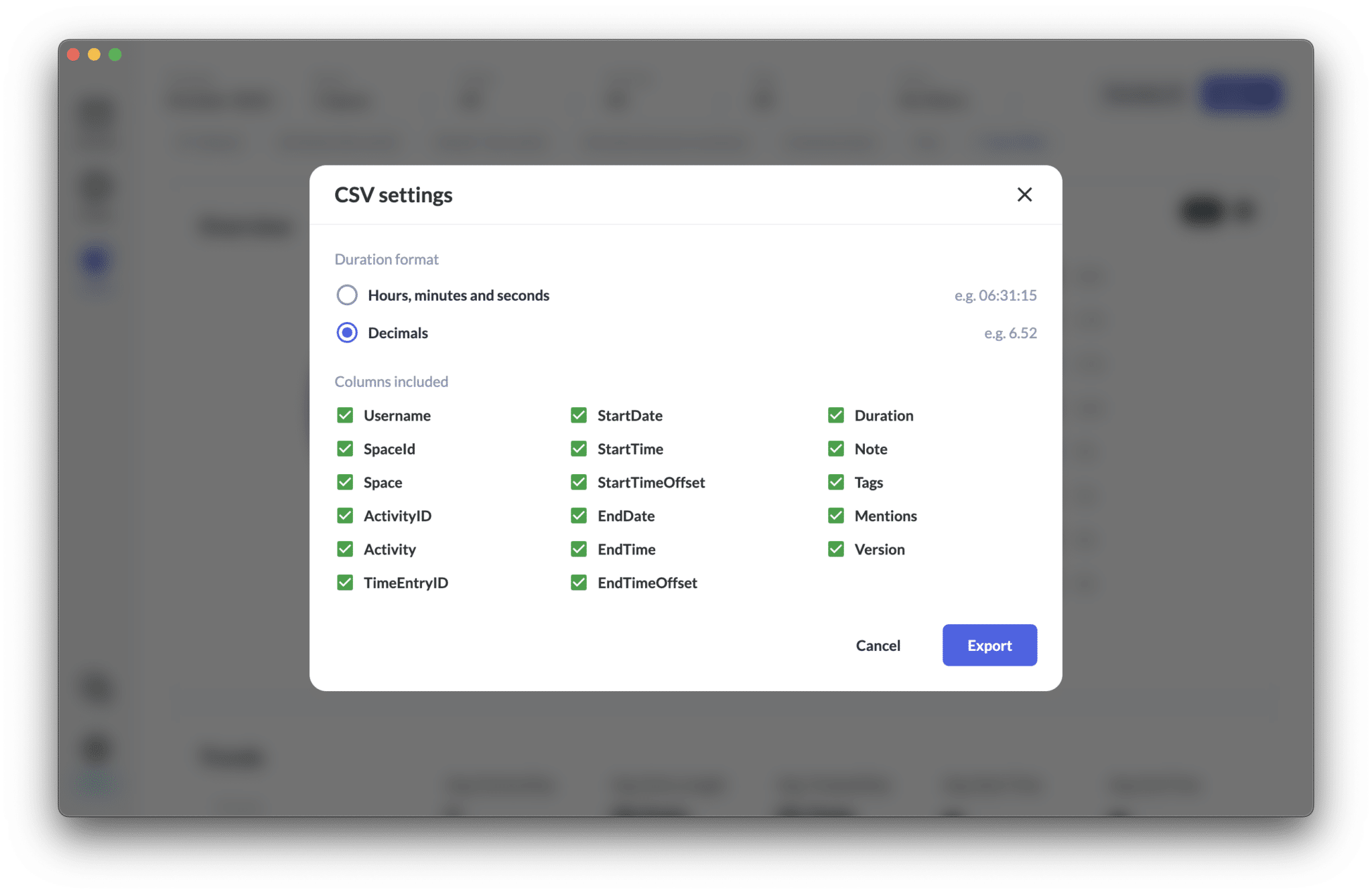Image resolution: width=1372 pixels, height=894 pixels.
Task: Uncheck the SpaceId column checkbox
Action: coord(345,449)
